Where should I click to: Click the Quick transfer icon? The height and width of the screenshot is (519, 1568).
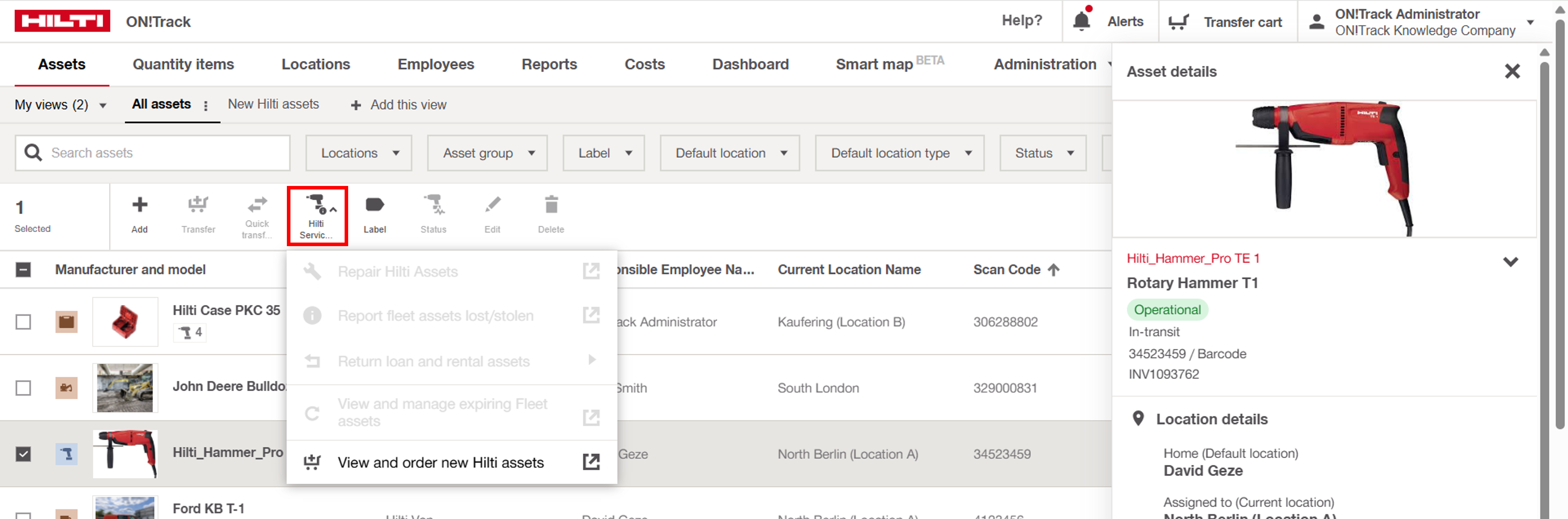pos(257,204)
